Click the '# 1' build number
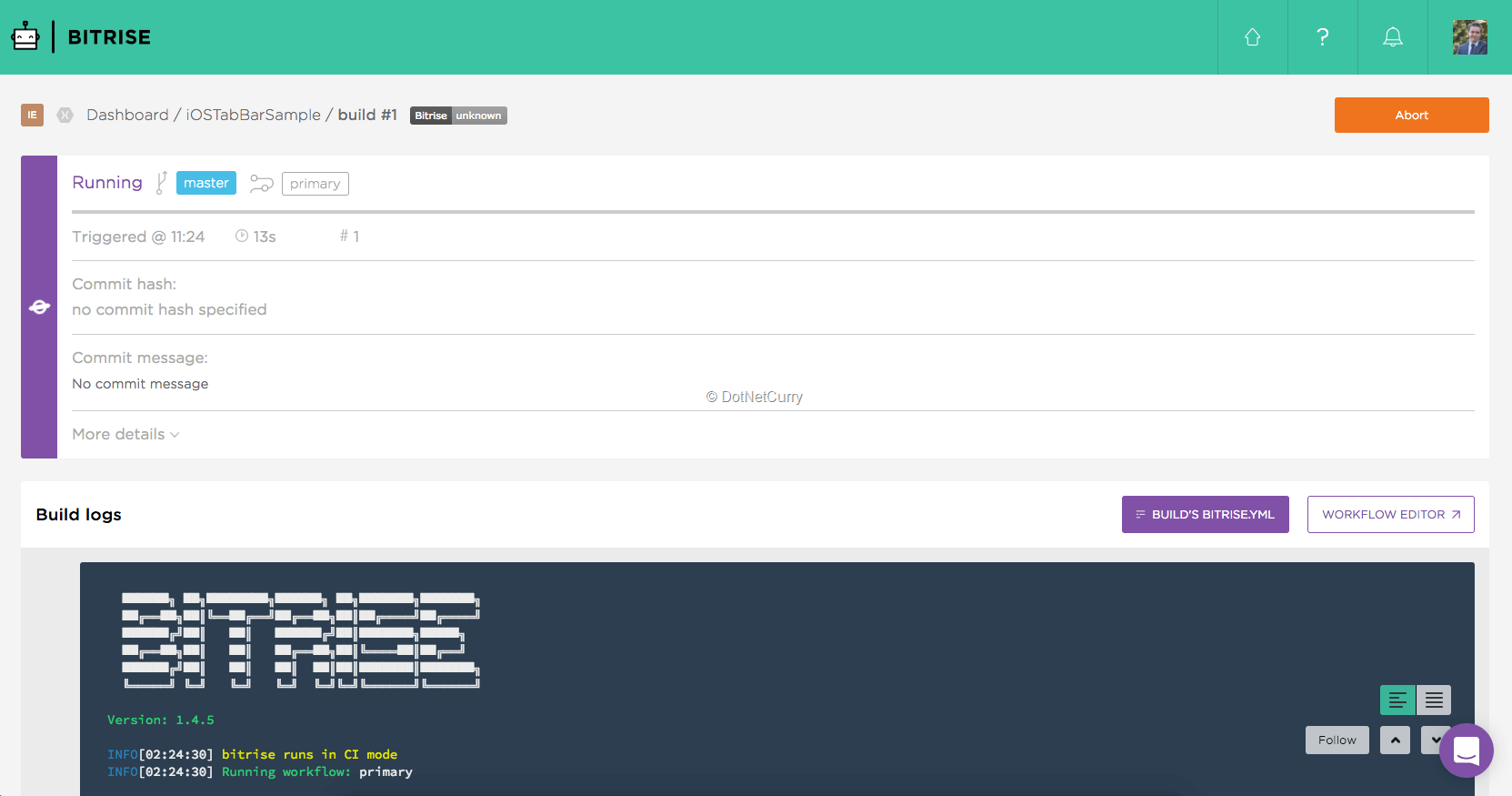The height and width of the screenshot is (796, 1512). (x=350, y=236)
